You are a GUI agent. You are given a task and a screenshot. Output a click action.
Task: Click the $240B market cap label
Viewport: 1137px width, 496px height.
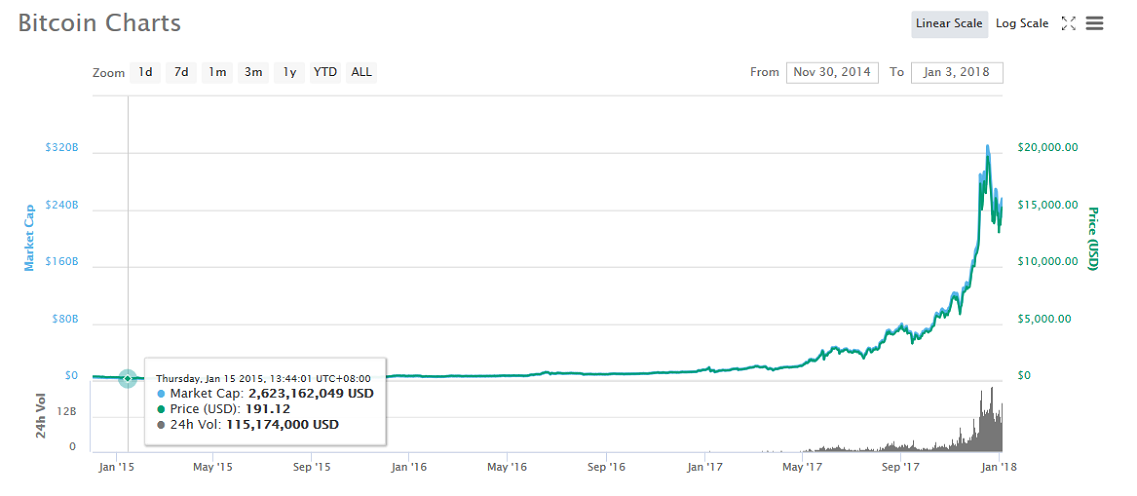(62, 205)
